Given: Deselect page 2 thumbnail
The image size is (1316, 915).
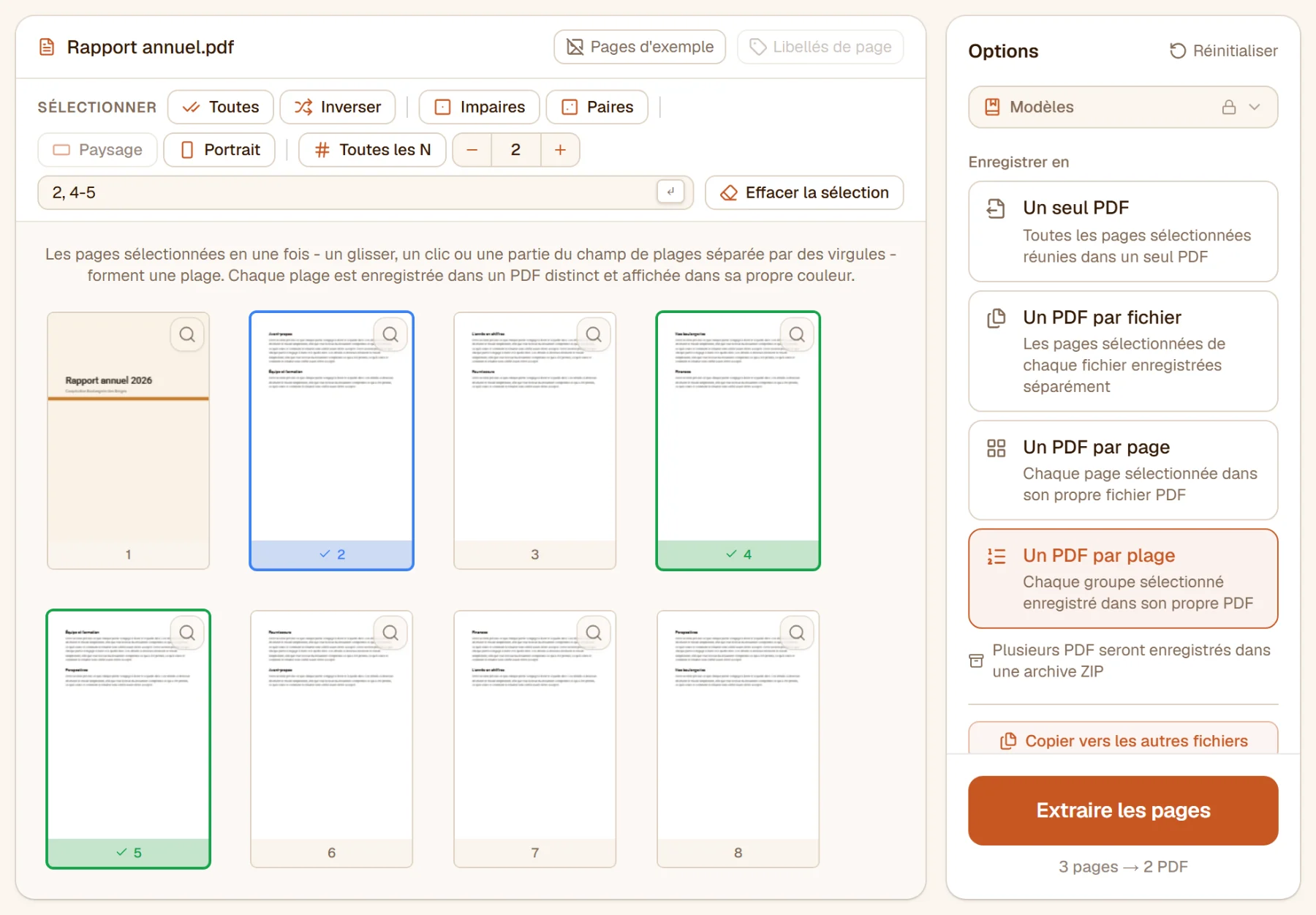Looking at the screenshot, I should click(x=331, y=440).
